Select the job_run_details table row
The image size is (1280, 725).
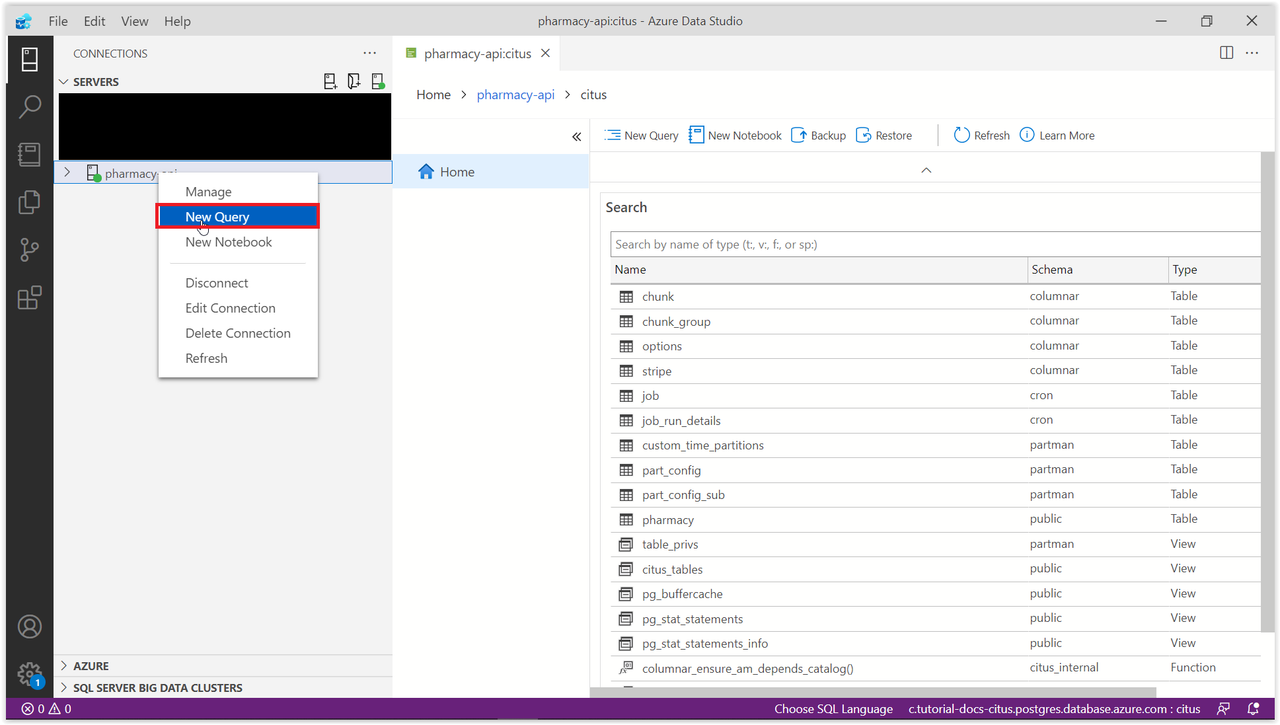tap(935, 420)
